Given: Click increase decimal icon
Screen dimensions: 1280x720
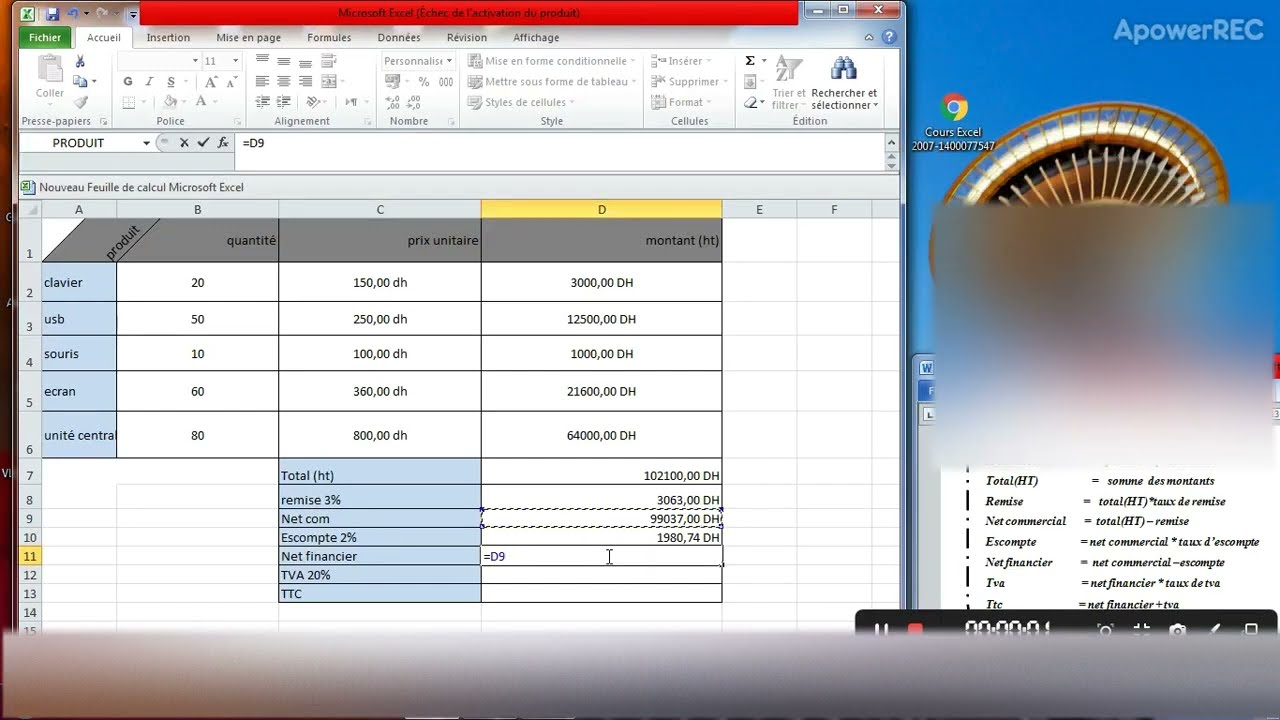Looking at the screenshot, I should (393, 102).
